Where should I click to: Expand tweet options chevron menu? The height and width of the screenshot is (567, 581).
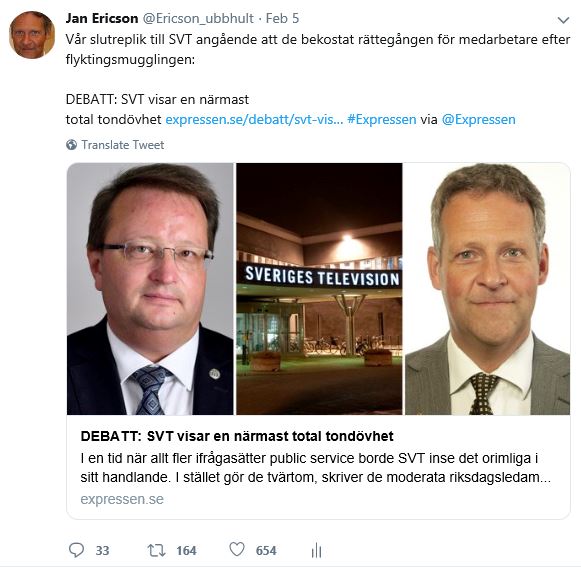point(563,20)
